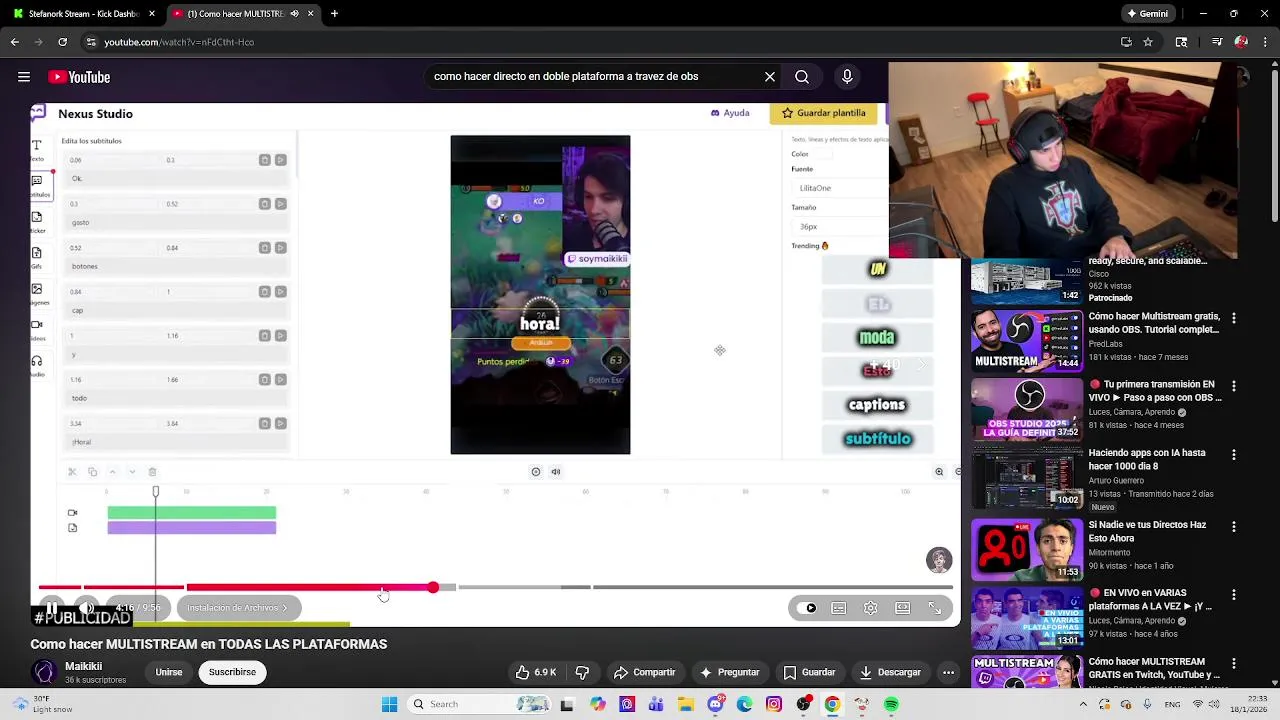Viewport: 1280px width, 720px height.
Task: Open Instagram from the taskbar
Action: (x=774, y=704)
